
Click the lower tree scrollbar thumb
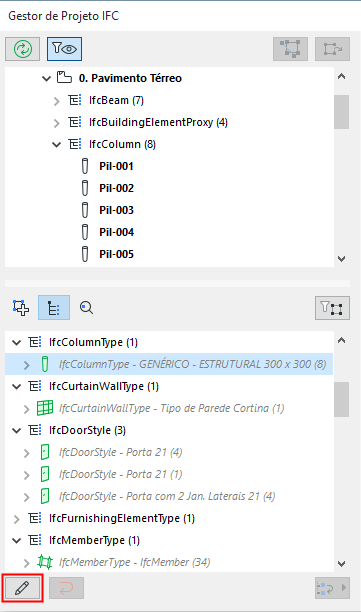point(341,400)
